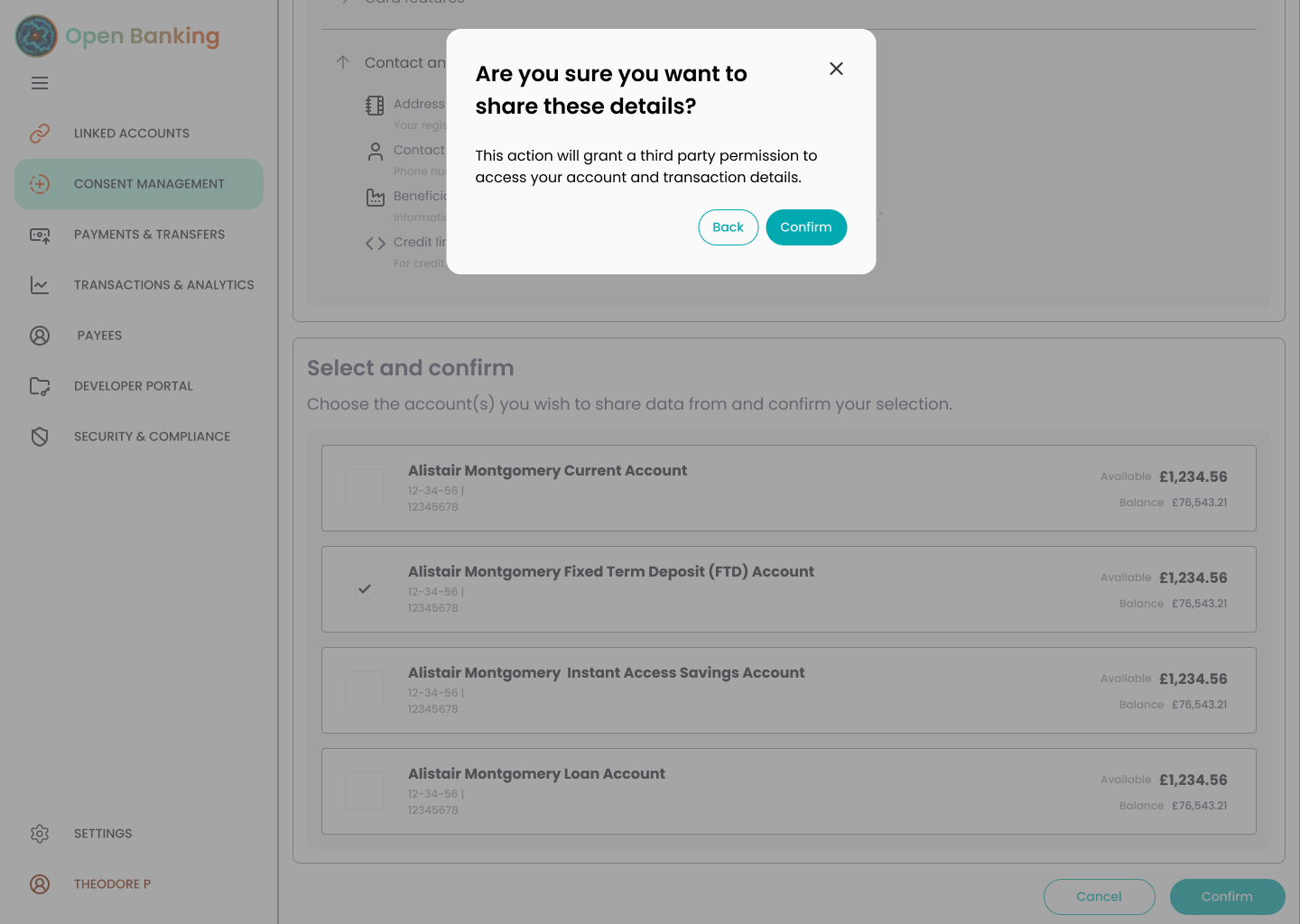Screen dimensions: 1300x924
Task: Click the Security & Compliance shield icon
Action: click(x=40, y=437)
